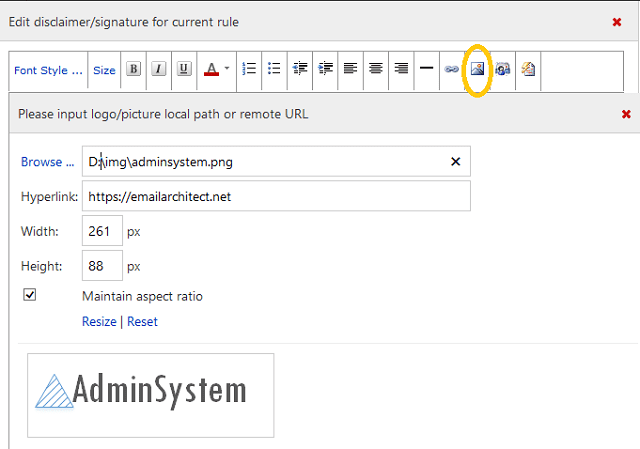640x449 pixels.
Task: Insert horizontal line
Action: tap(427, 68)
